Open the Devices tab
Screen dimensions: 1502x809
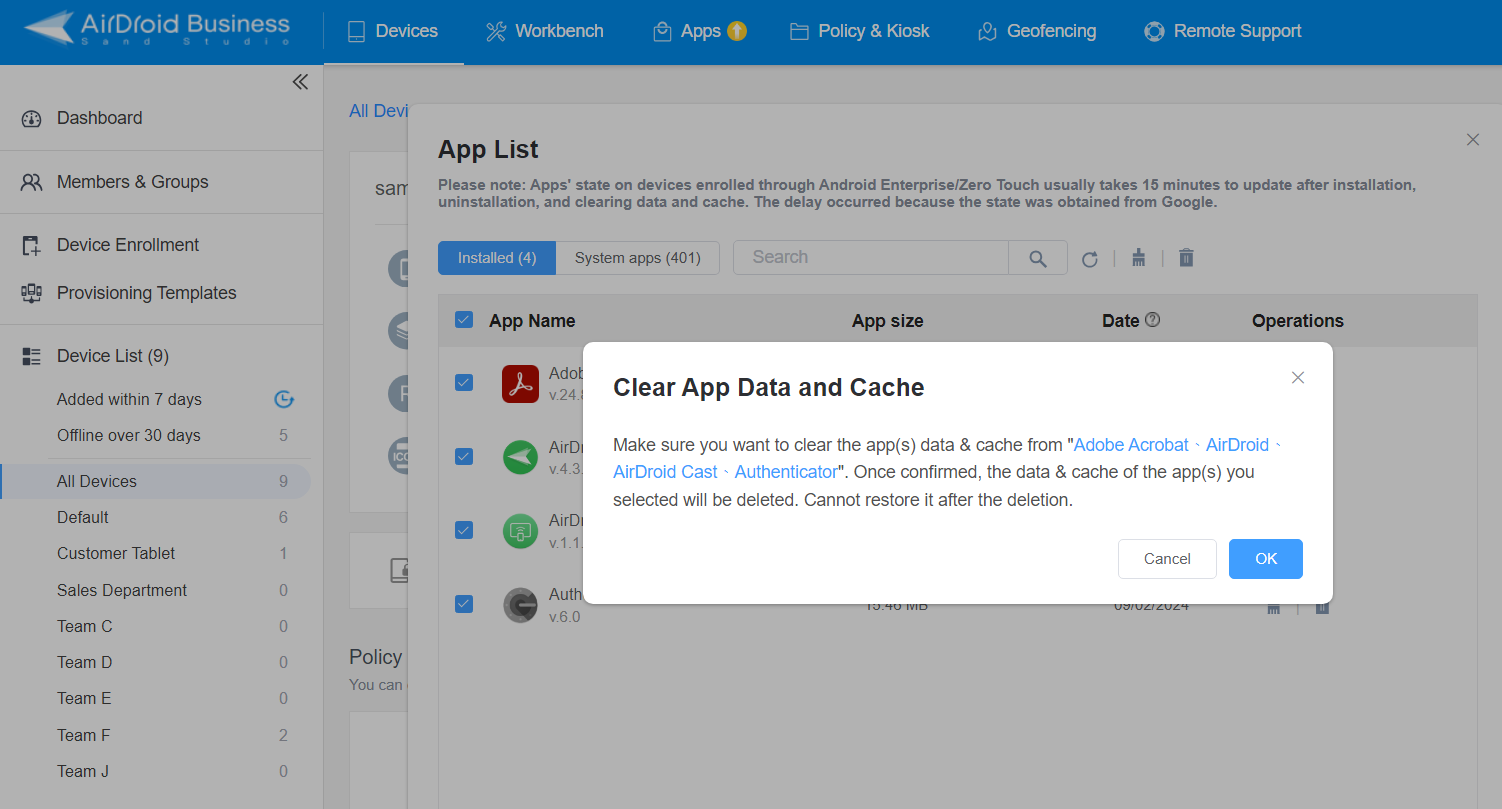(393, 31)
